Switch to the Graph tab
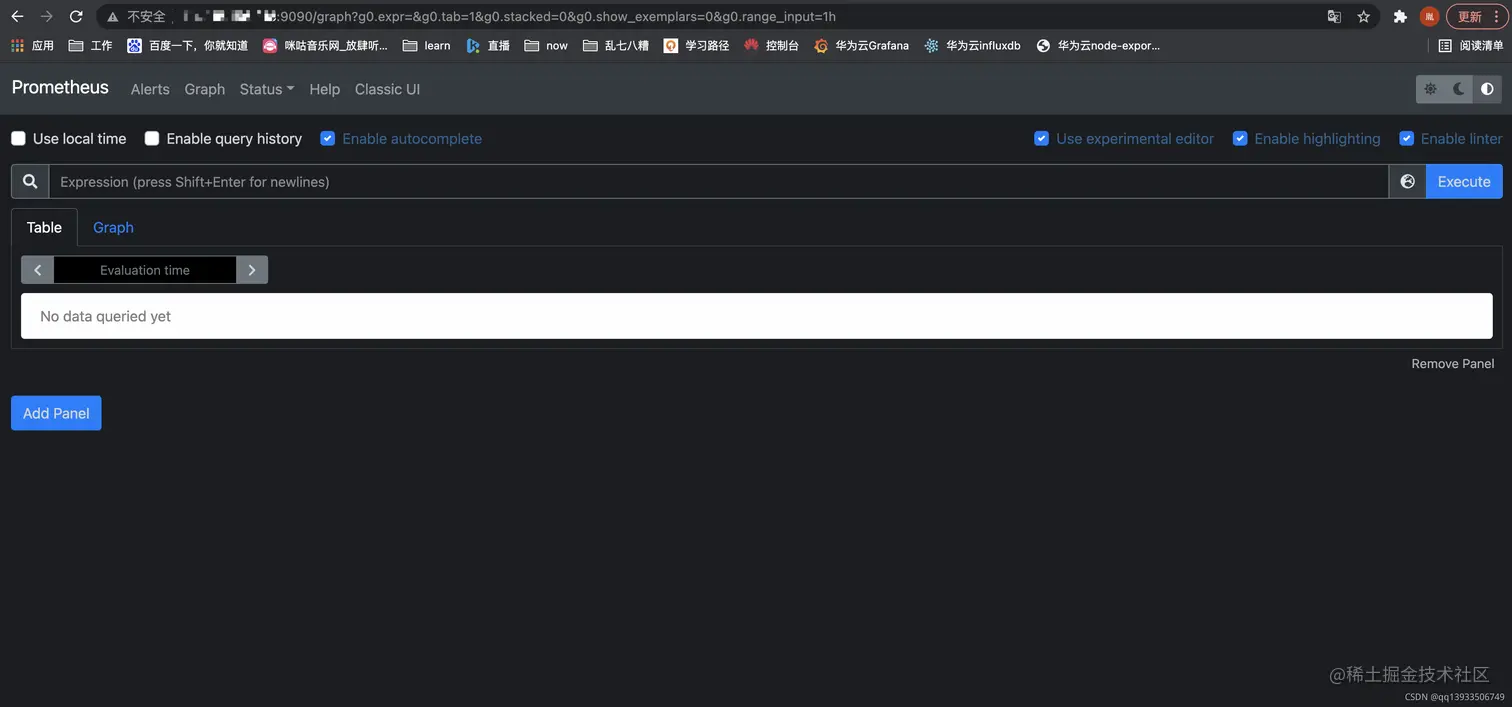This screenshot has height=707, width=1512. [x=113, y=227]
